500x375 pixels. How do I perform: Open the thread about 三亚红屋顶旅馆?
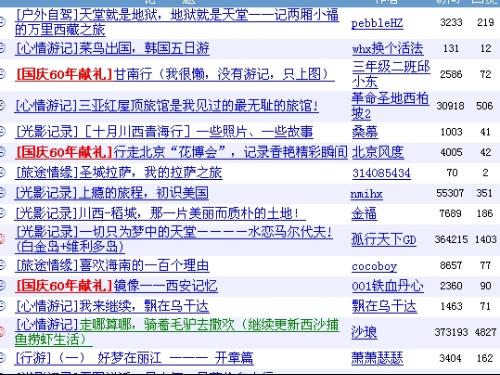[x=167, y=106]
